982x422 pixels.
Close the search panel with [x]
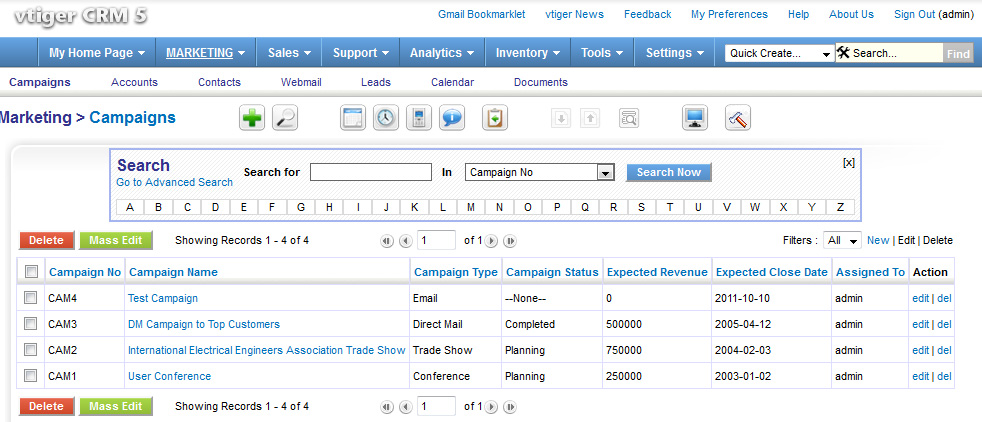pos(849,163)
